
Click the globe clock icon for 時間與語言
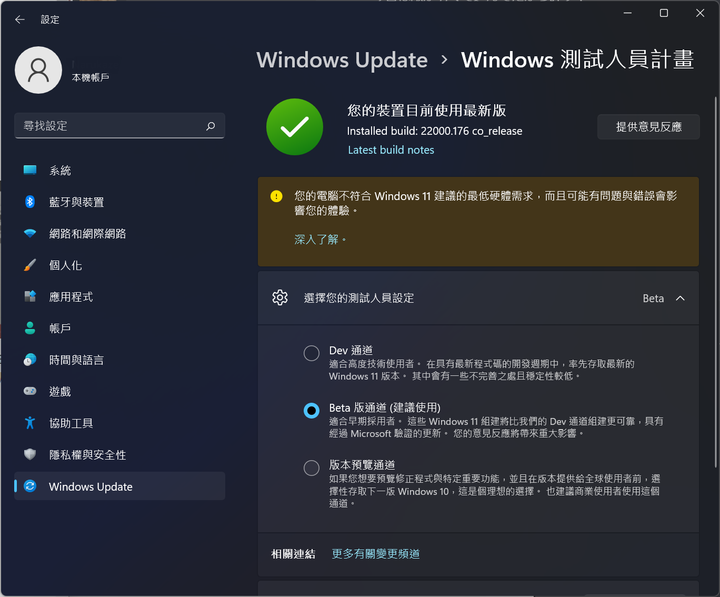click(30, 360)
